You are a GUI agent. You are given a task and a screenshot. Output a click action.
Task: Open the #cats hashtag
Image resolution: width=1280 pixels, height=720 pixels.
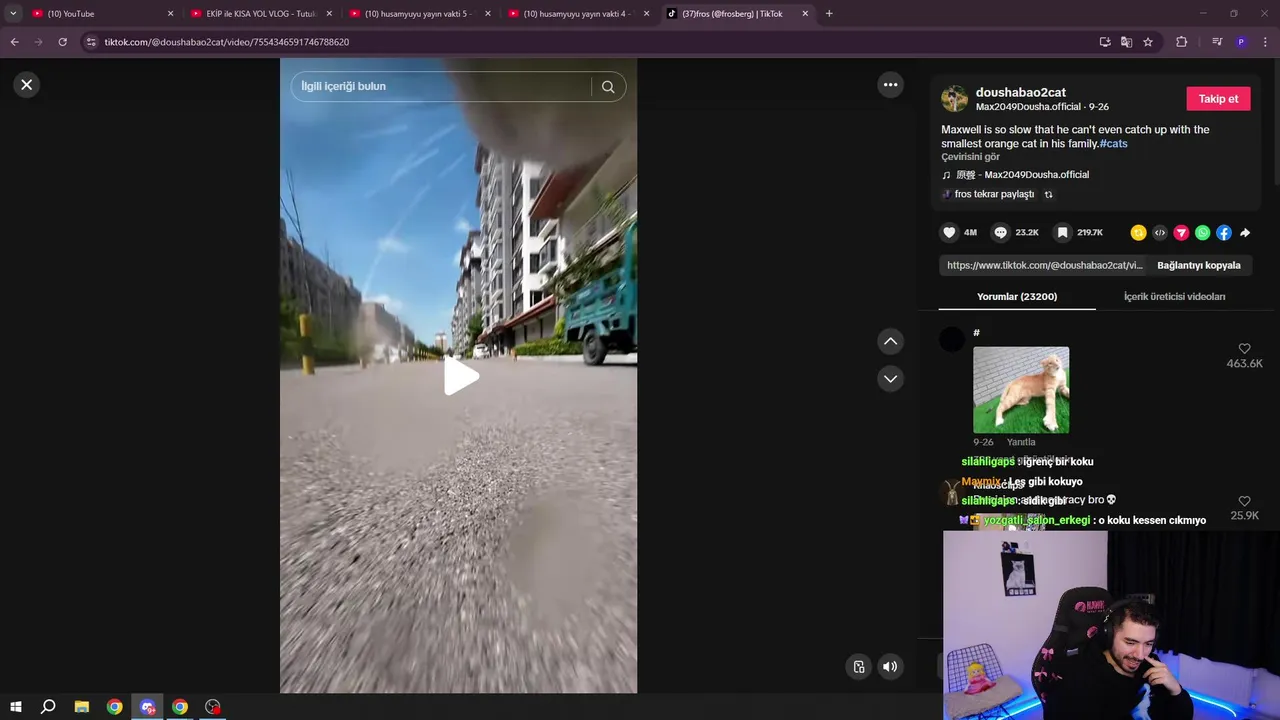click(1113, 144)
